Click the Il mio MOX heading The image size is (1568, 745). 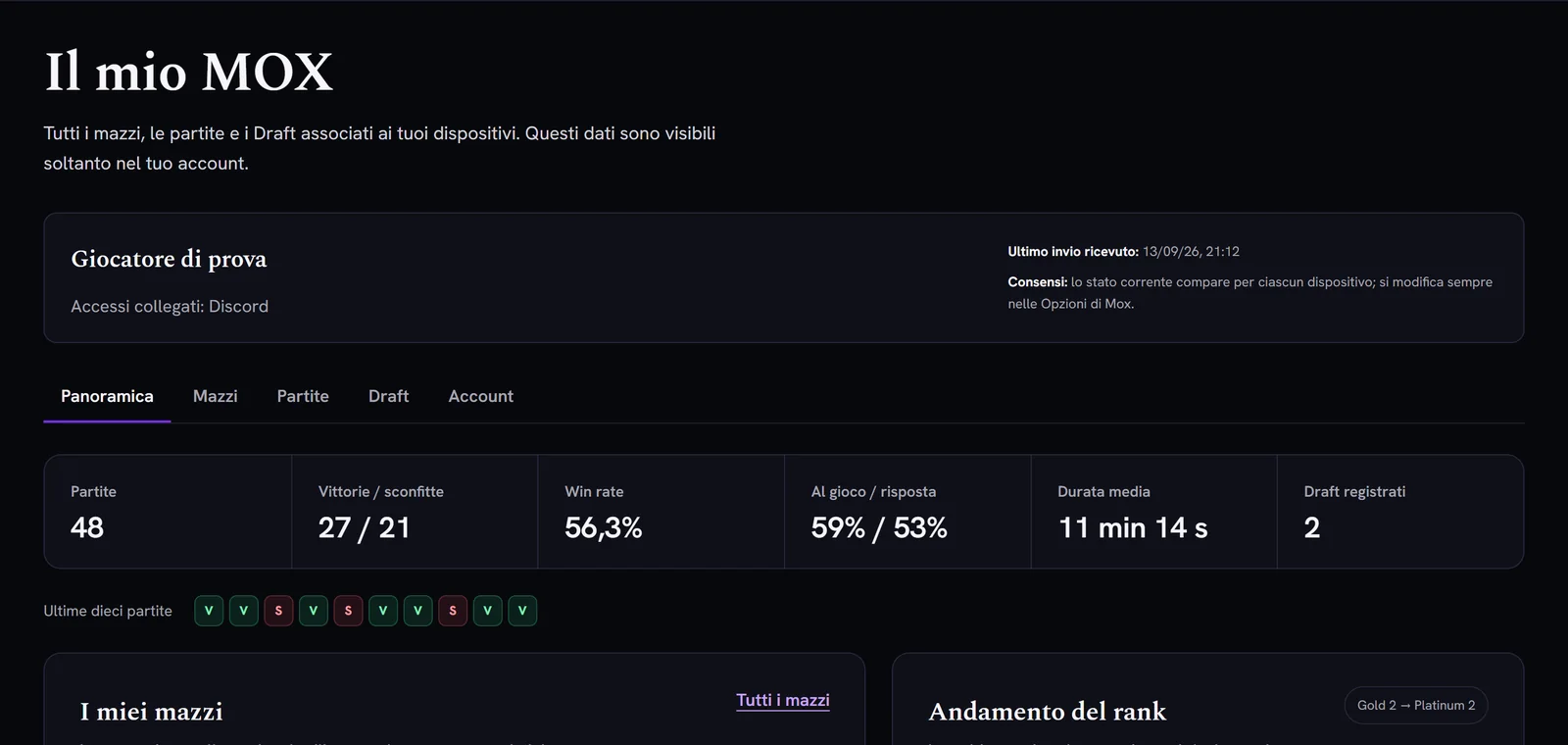[189, 72]
